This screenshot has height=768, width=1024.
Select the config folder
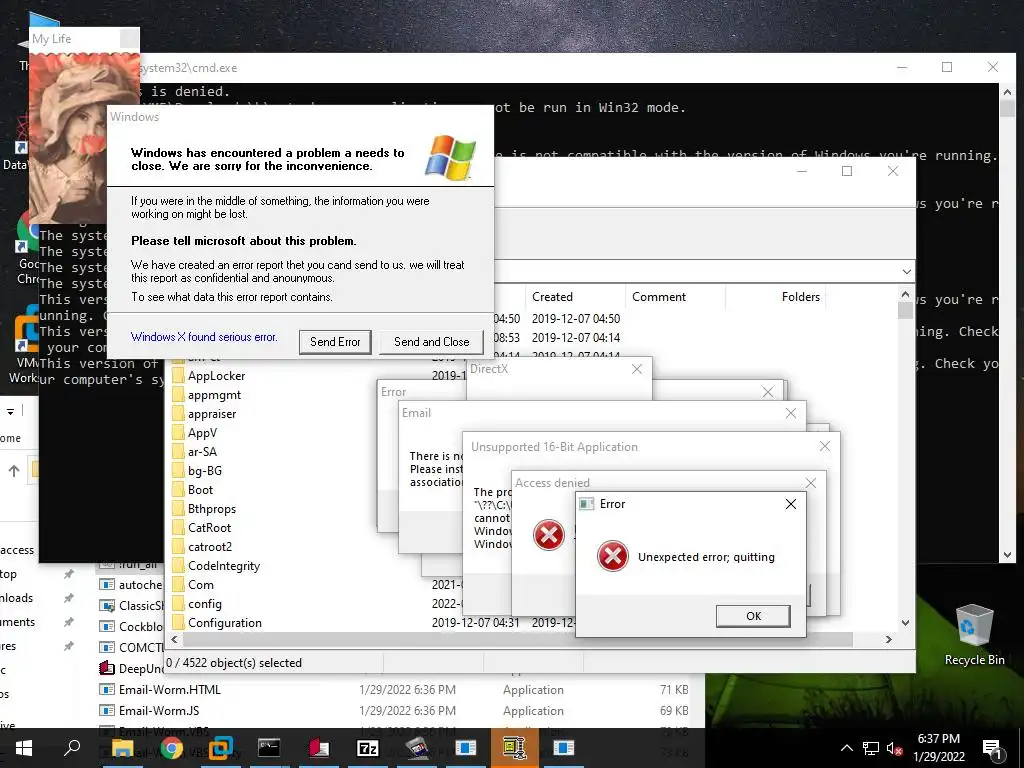[205, 603]
